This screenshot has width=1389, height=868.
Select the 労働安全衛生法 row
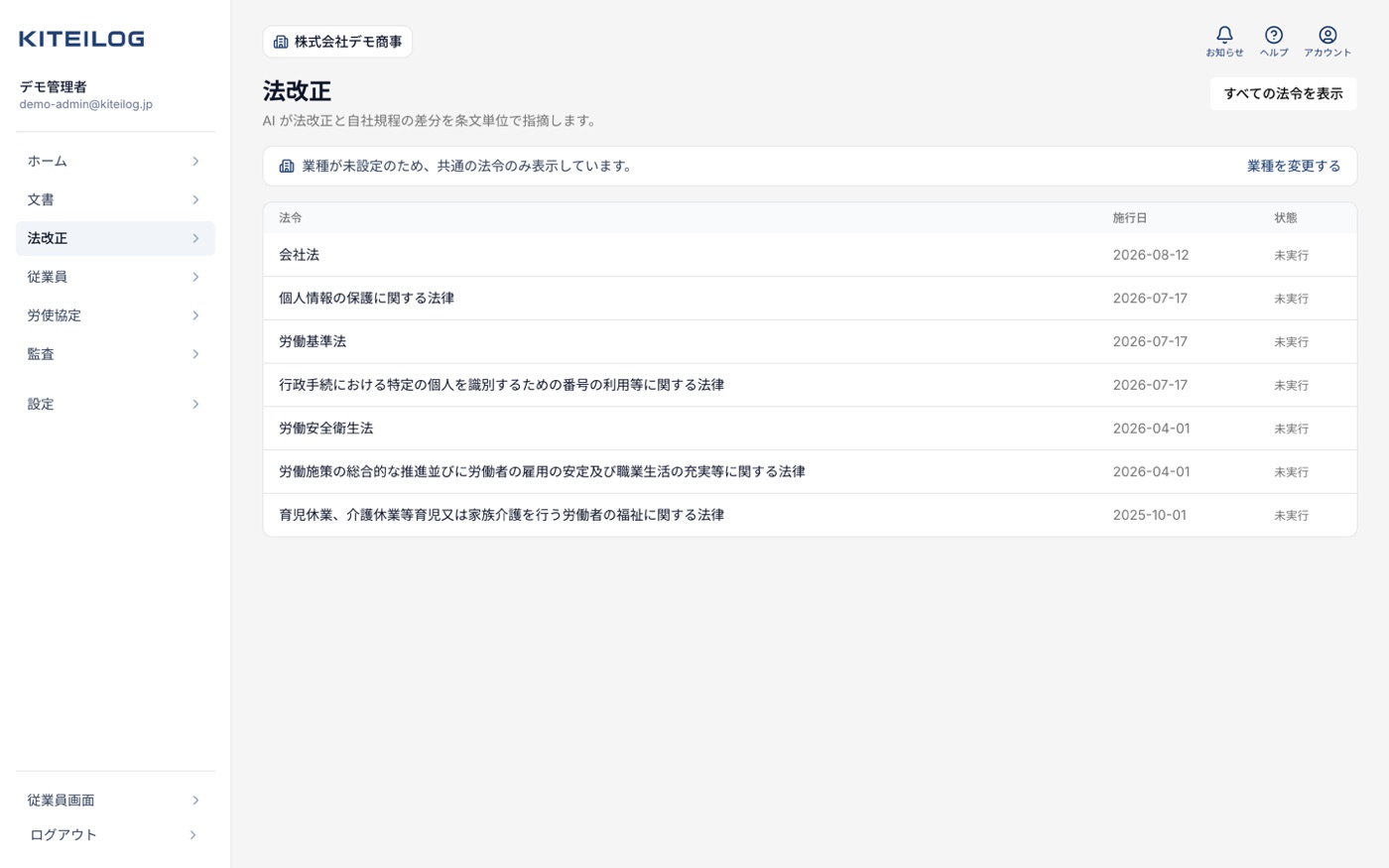810,429
